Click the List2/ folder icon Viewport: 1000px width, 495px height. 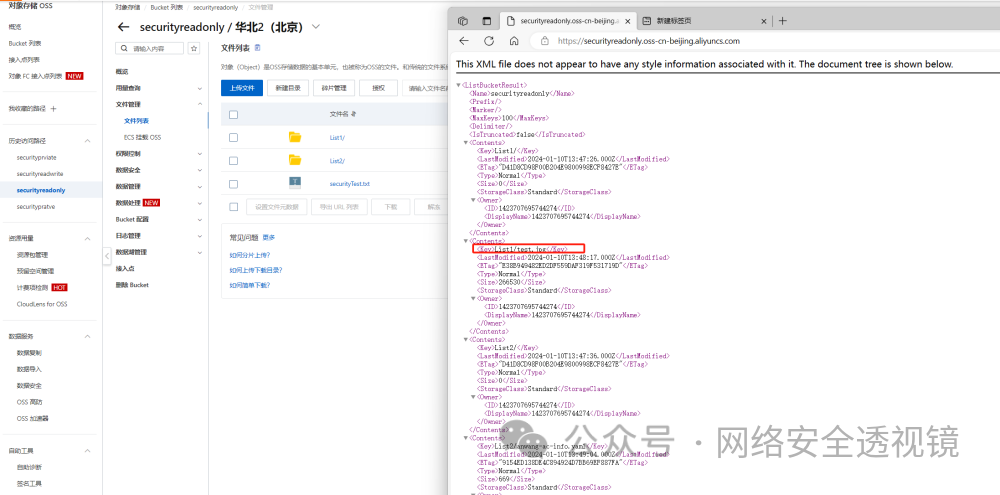tap(295, 160)
